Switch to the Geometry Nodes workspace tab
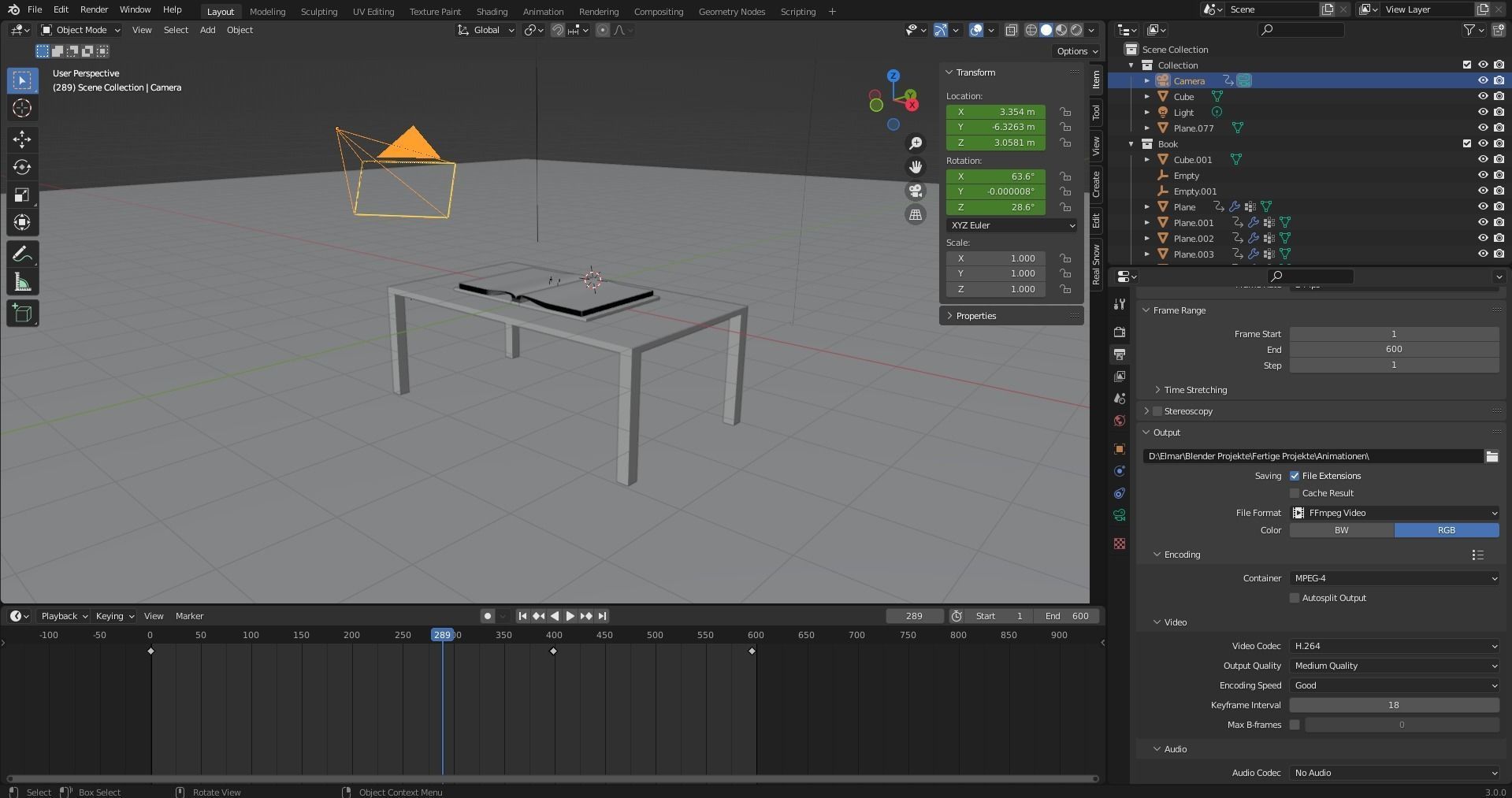The height and width of the screenshot is (798, 1512). pos(731,12)
